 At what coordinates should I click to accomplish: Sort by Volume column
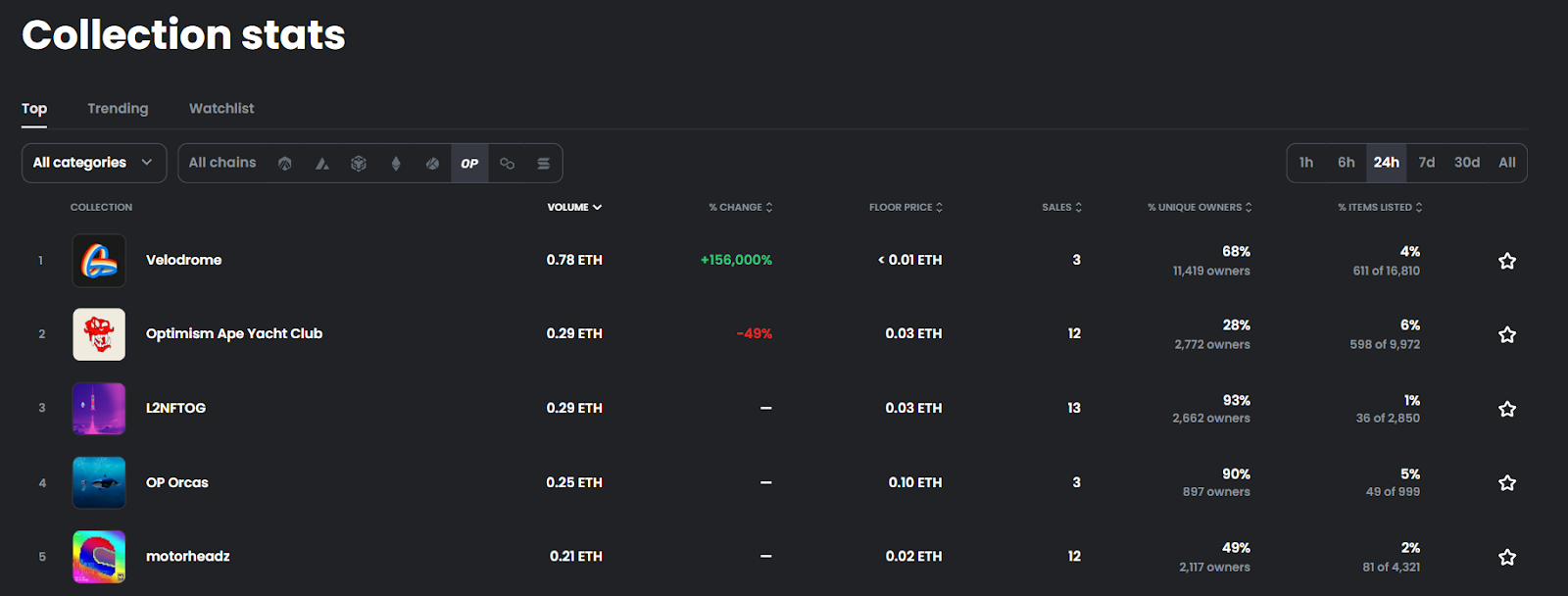coord(574,207)
